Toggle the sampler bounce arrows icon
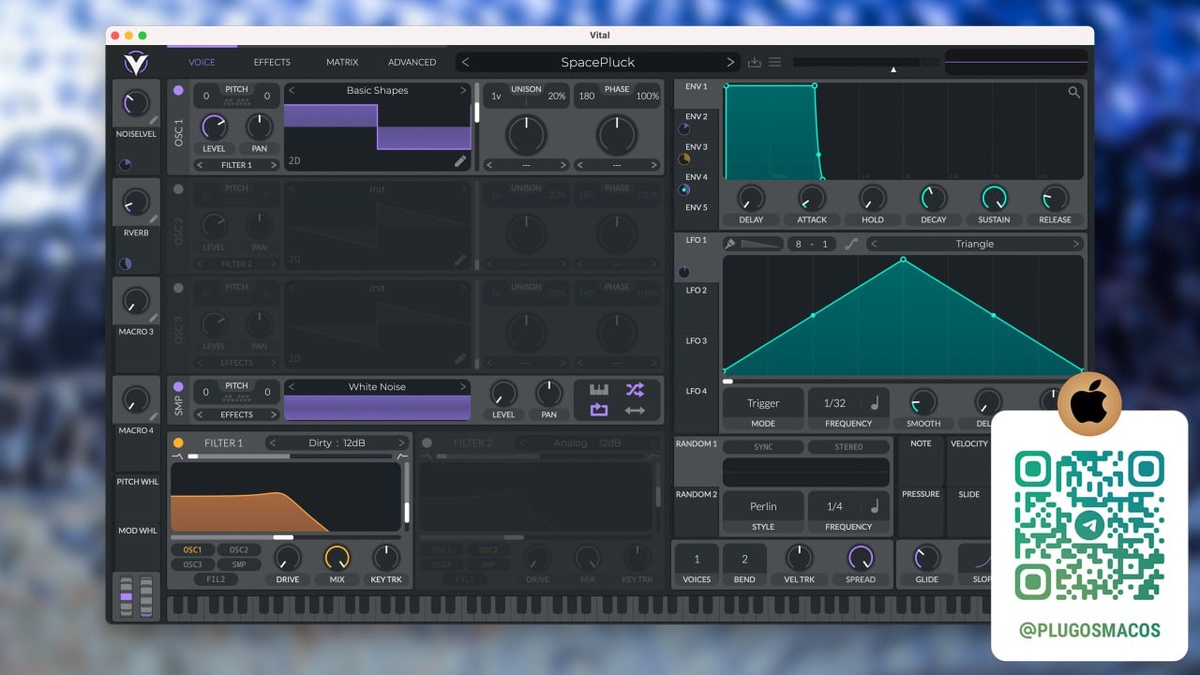Viewport: 1200px width, 675px height. (635, 410)
